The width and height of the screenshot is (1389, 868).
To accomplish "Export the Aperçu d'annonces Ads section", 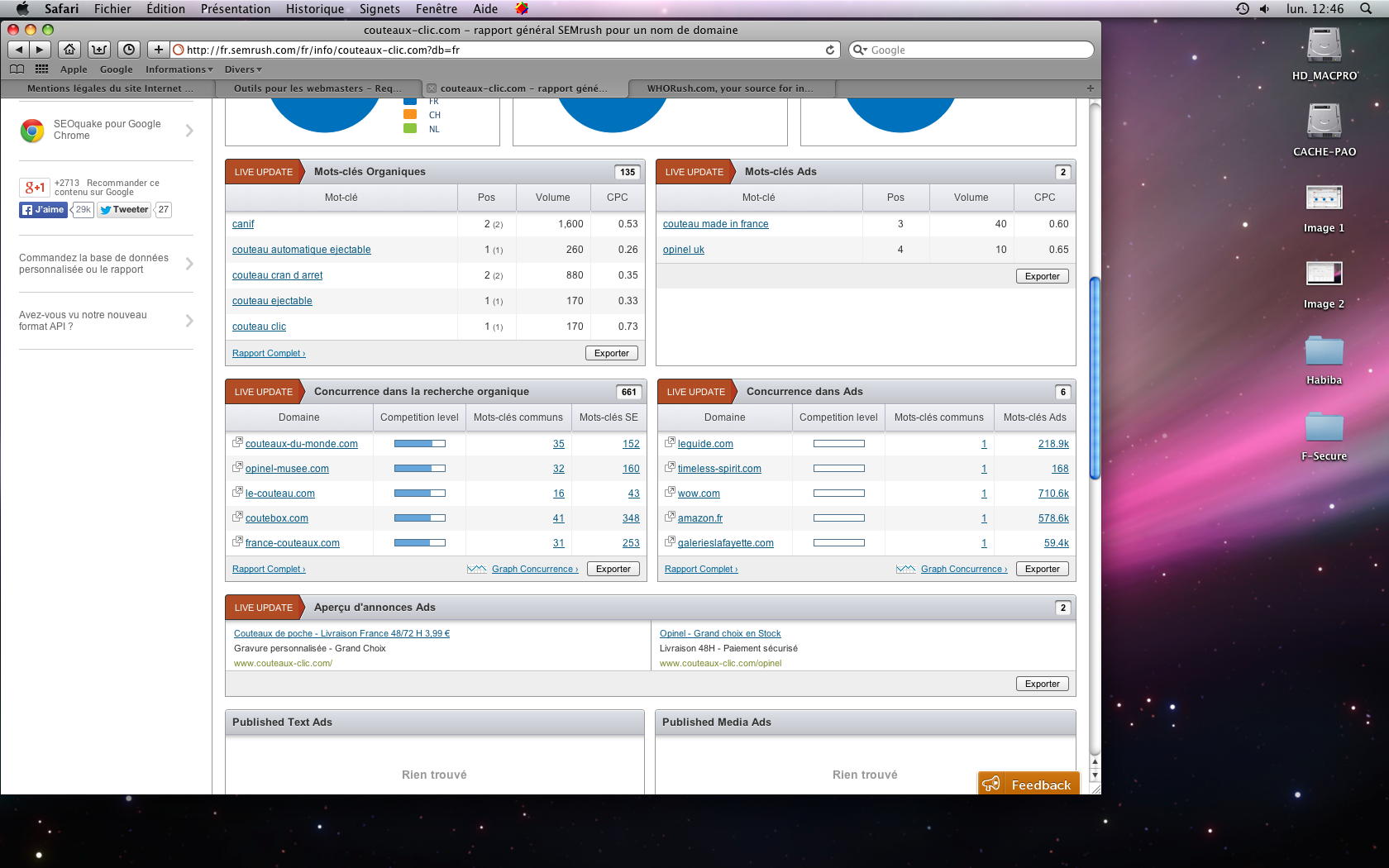I will tap(1042, 684).
